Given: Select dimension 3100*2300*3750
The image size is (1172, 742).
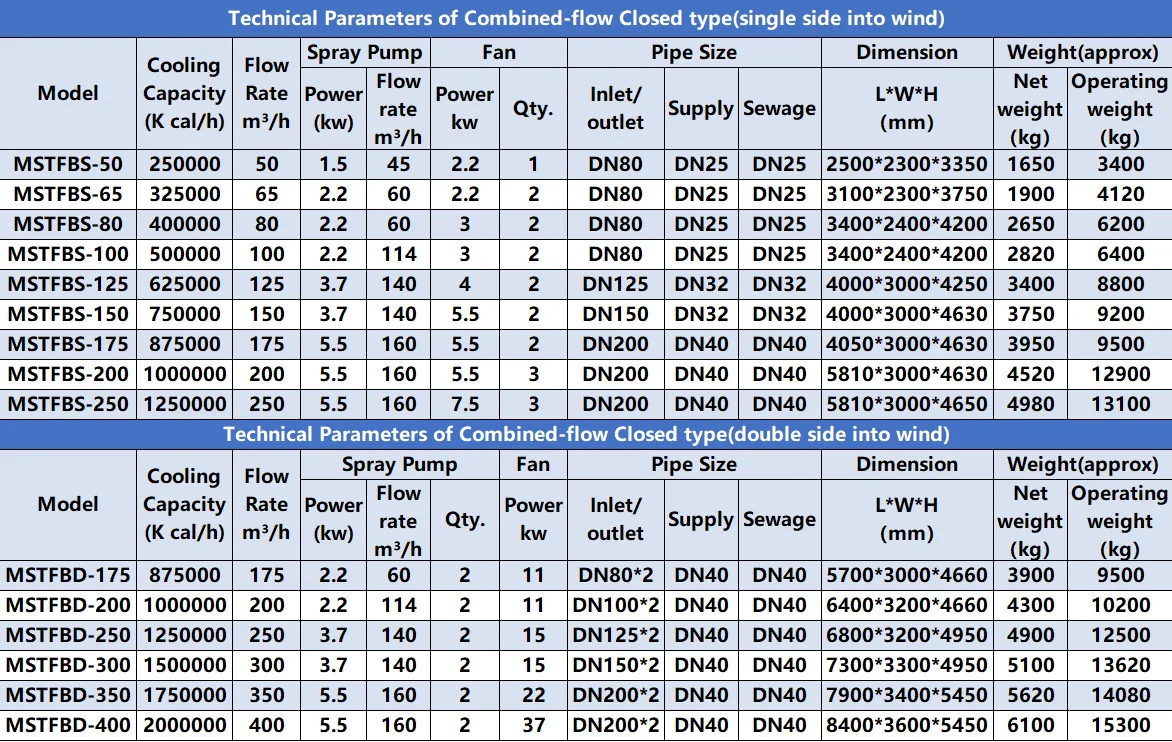Looking at the screenshot, I should point(907,194).
